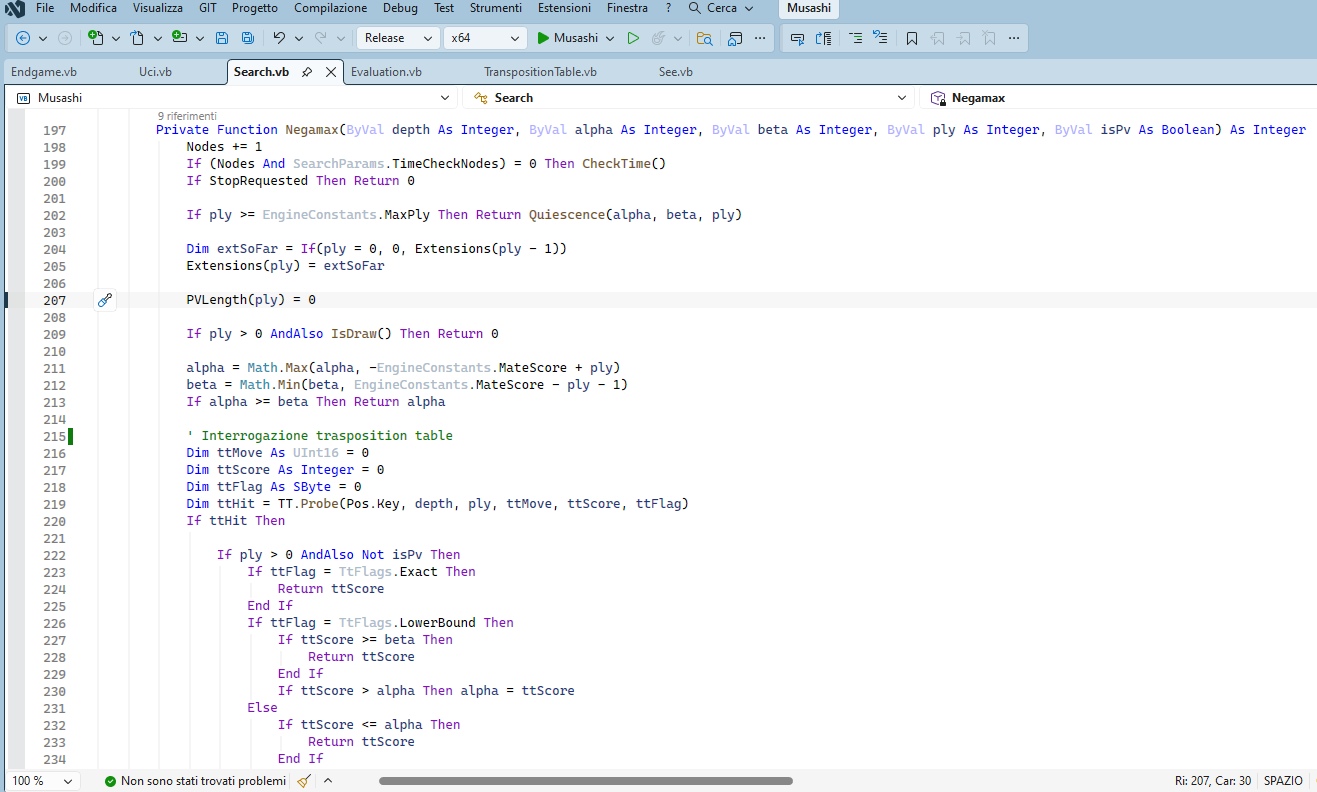Toggle bookmark on current line
Image resolution: width=1317 pixels, height=792 pixels.
click(x=912, y=38)
